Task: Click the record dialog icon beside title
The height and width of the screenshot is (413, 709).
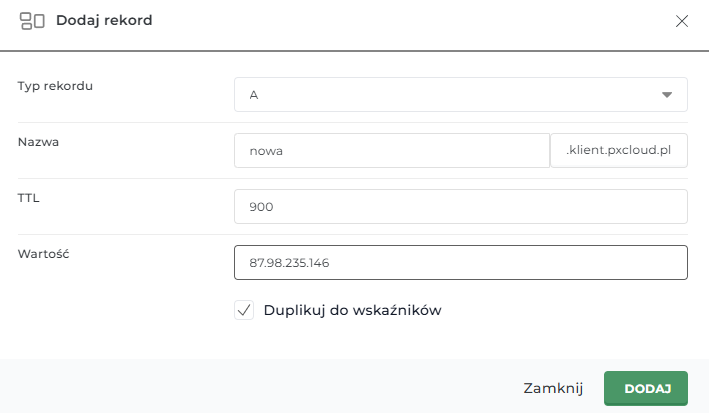Action: coord(32,20)
